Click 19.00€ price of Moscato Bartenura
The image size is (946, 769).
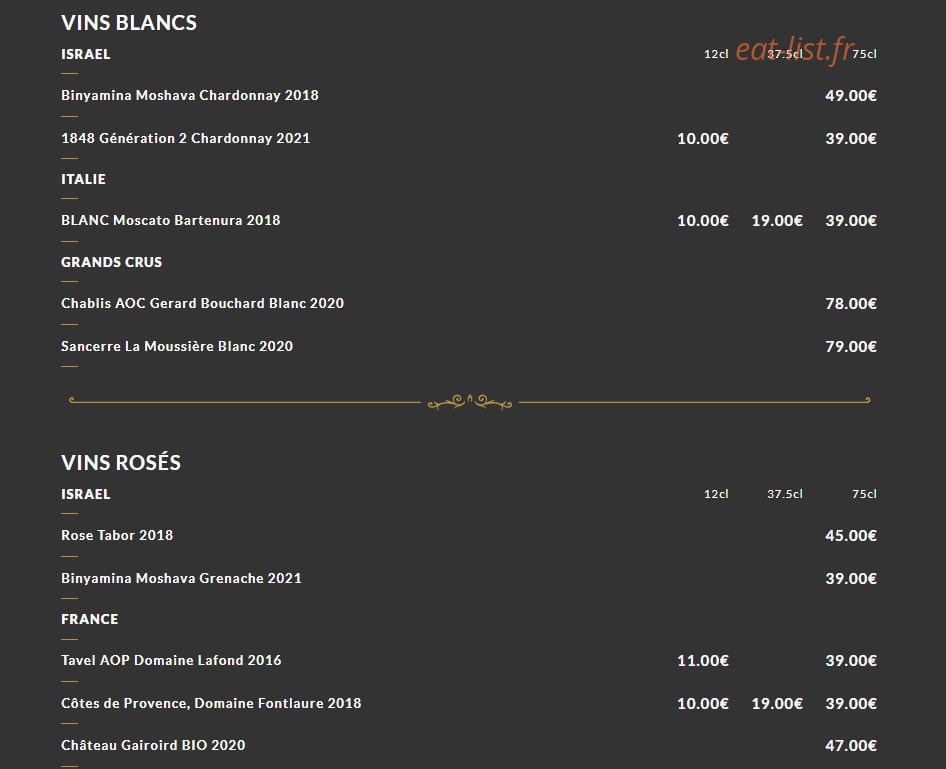click(x=777, y=221)
